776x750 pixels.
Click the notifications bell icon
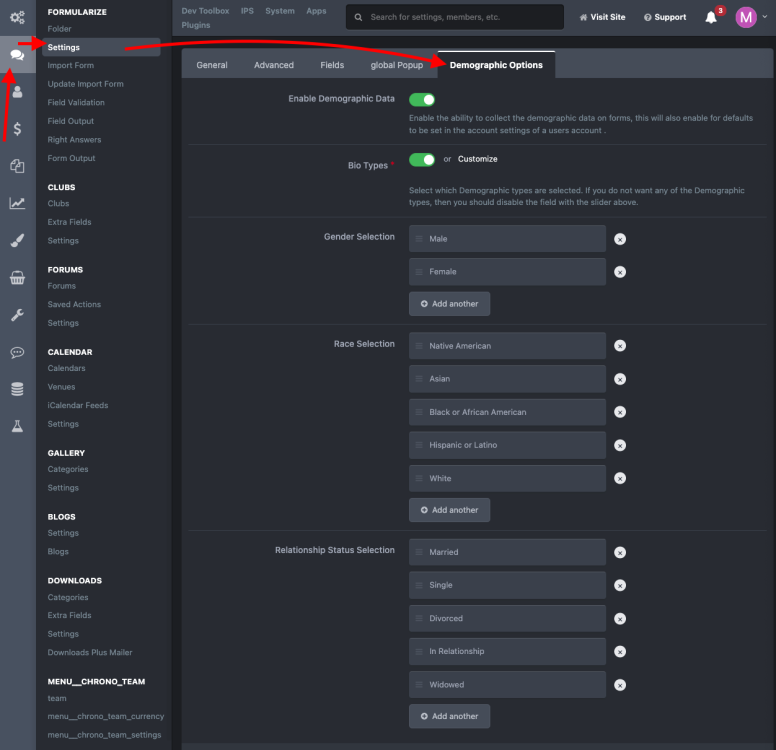click(x=711, y=17)
